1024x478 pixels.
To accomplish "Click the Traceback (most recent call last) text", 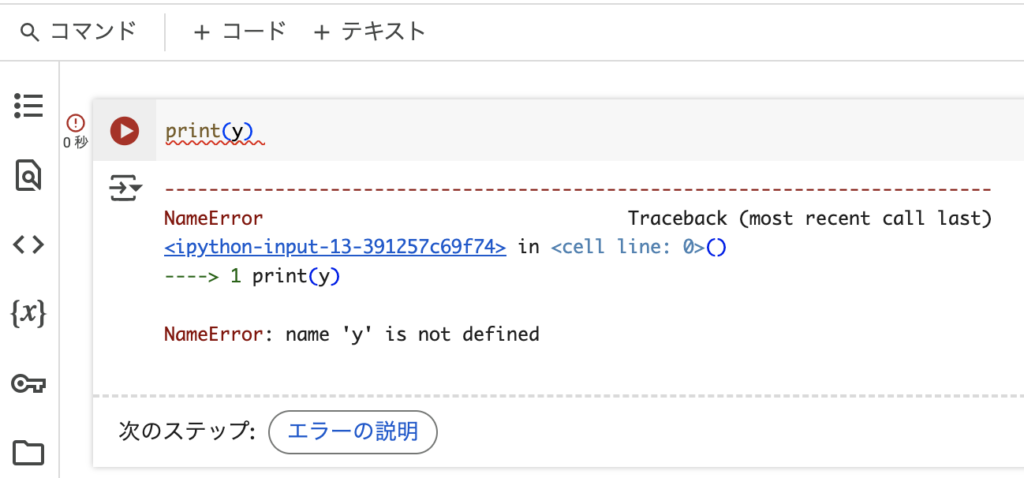I will [810, 219].
